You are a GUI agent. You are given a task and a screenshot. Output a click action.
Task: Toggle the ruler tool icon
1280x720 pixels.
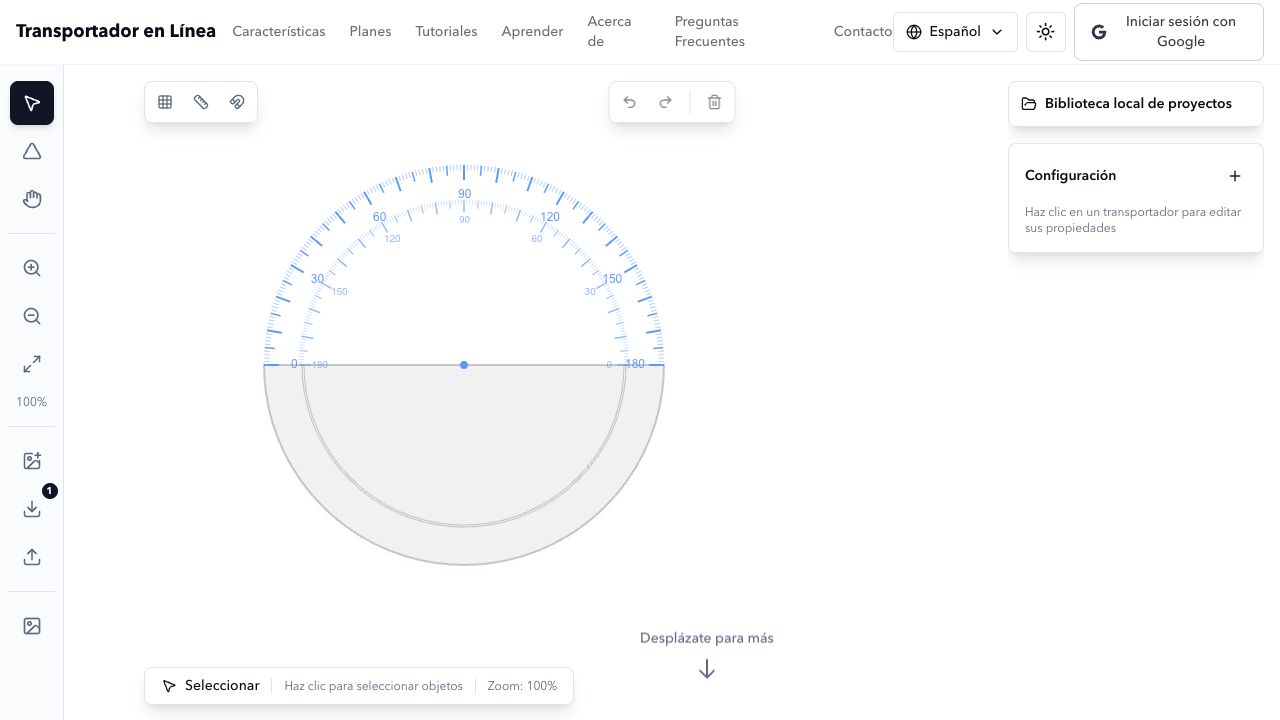pyautogui.click(x=201, y=102)
